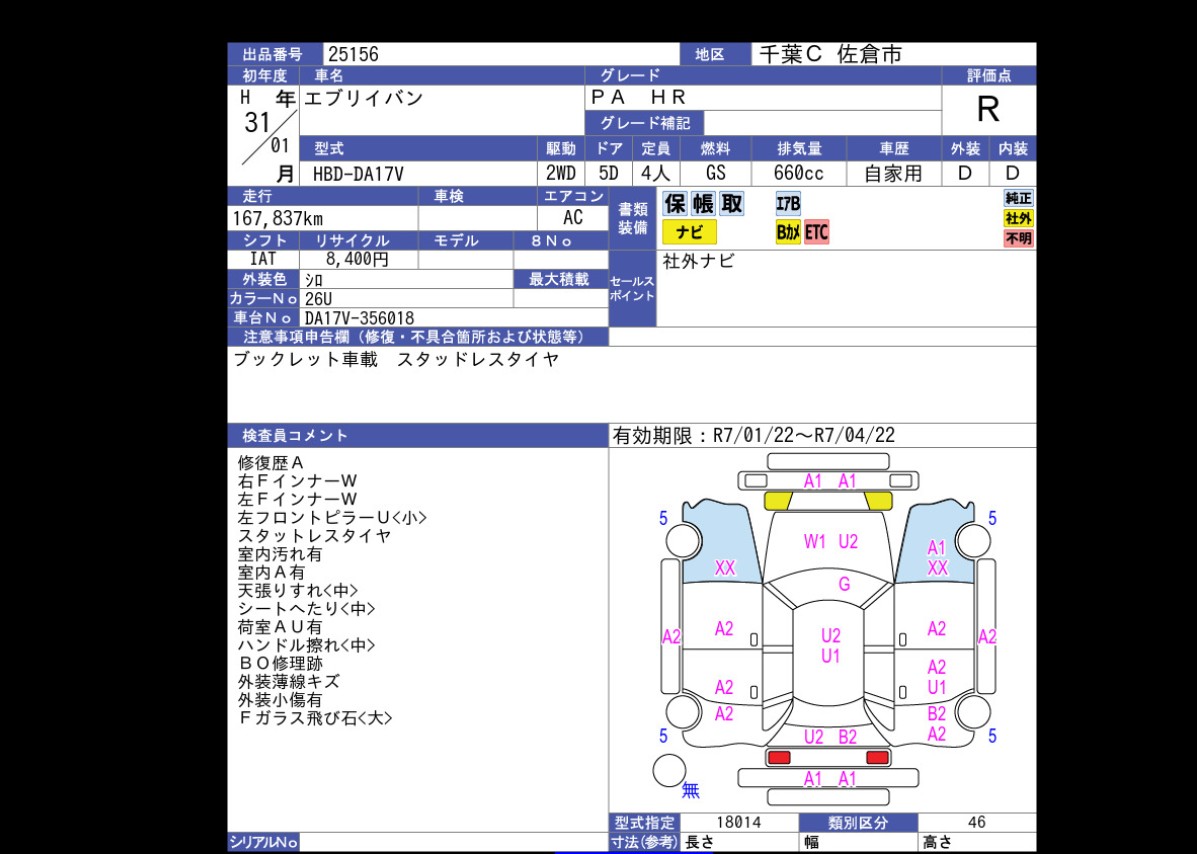Click the pink 不明 legend label
The height and width of the screenshot is (854, 1197).
click(x=1018, y=238)
